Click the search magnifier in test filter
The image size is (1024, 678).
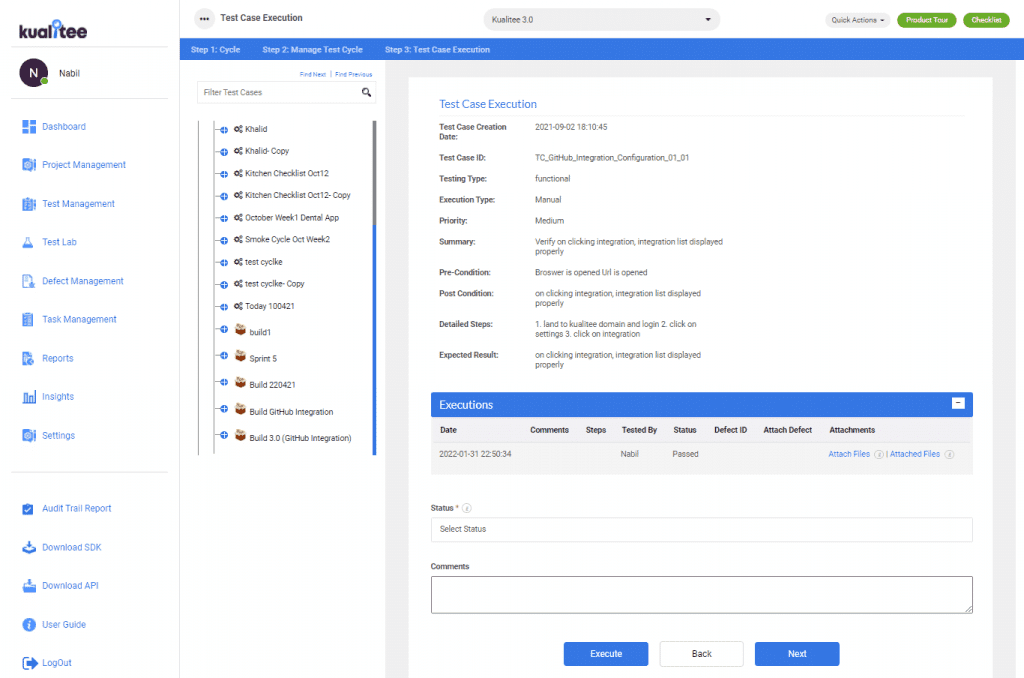[367, 92]
